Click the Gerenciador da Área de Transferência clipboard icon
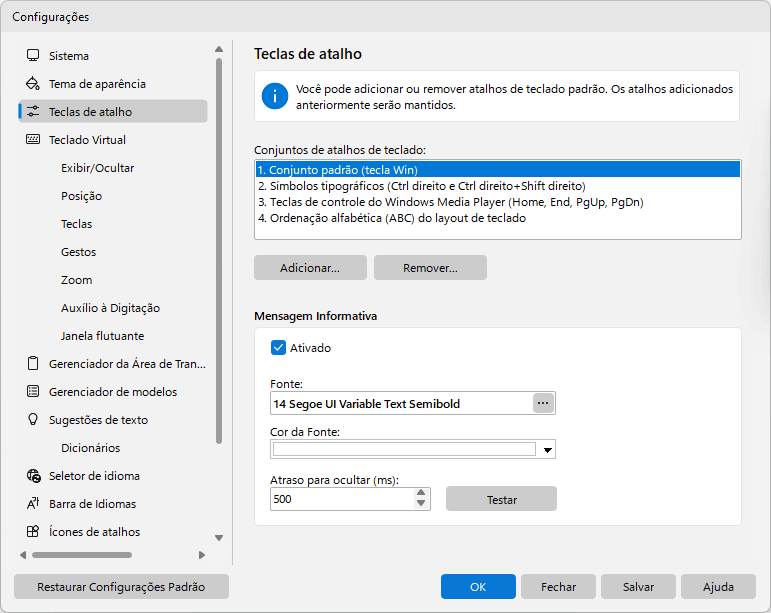771x613 pixels. click(x=33, y=364)
